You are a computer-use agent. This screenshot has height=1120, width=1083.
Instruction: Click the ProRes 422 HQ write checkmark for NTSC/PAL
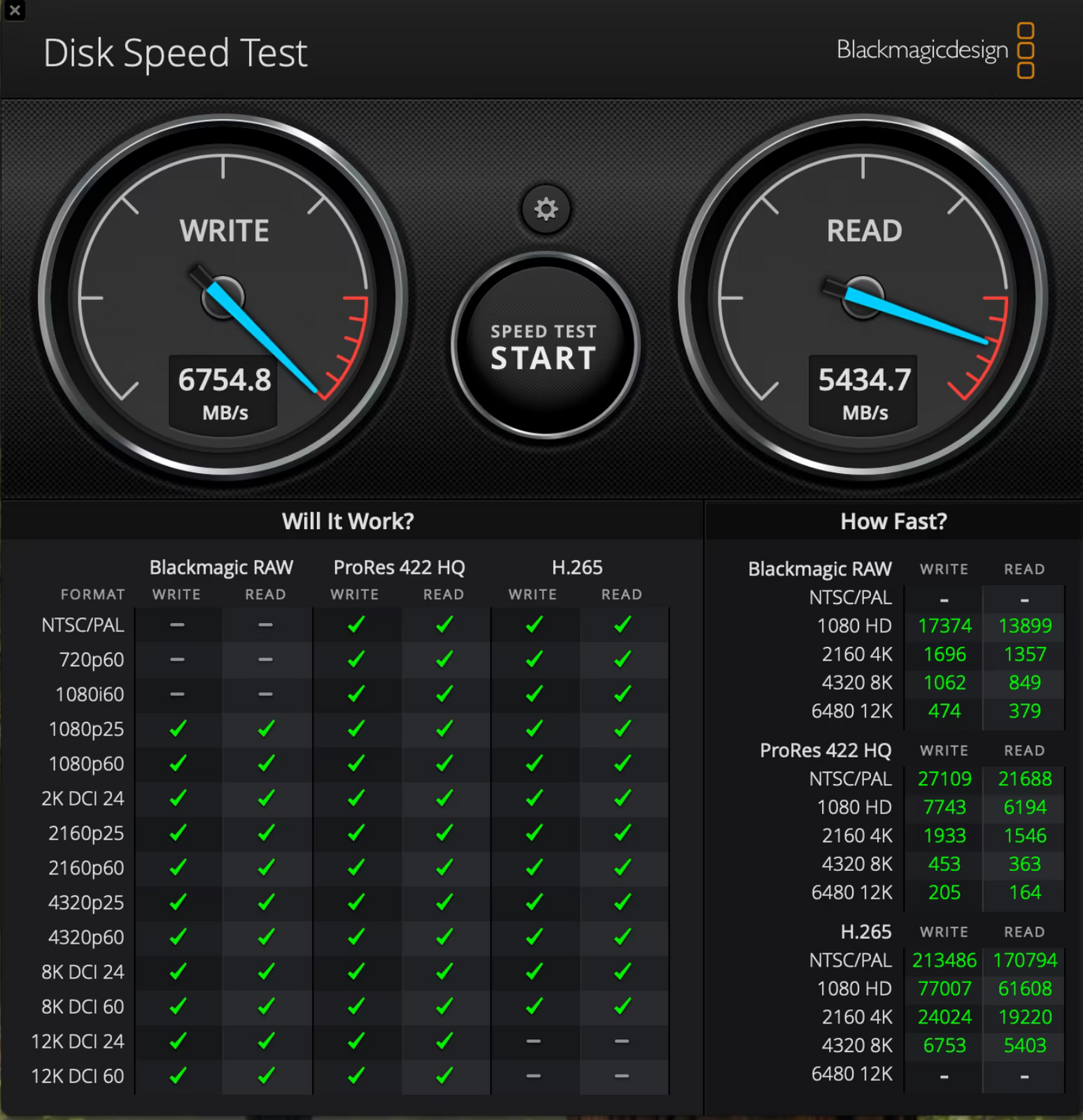tap(357, 624)
